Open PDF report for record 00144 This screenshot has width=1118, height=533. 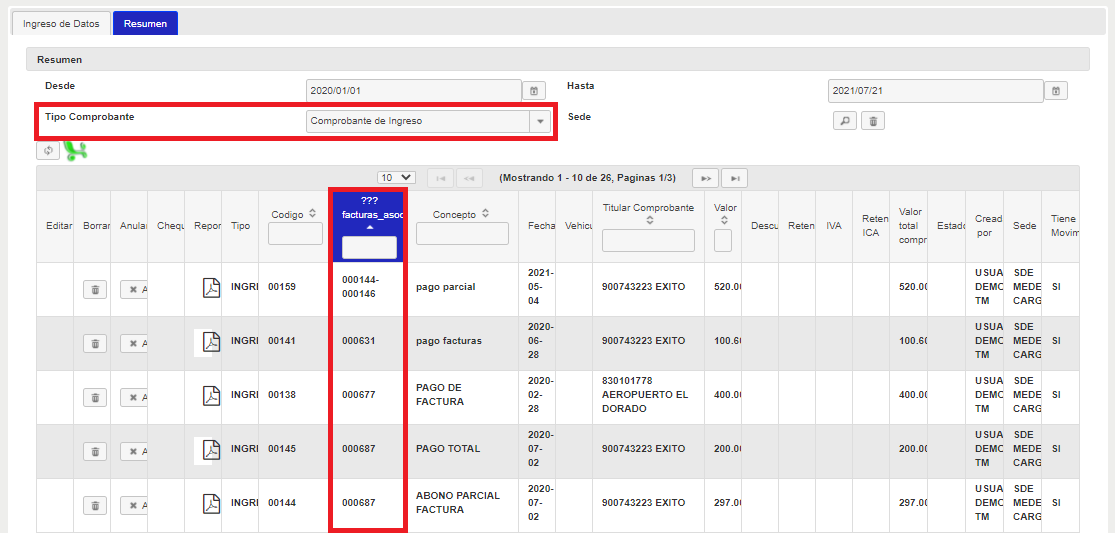[211, 504]
